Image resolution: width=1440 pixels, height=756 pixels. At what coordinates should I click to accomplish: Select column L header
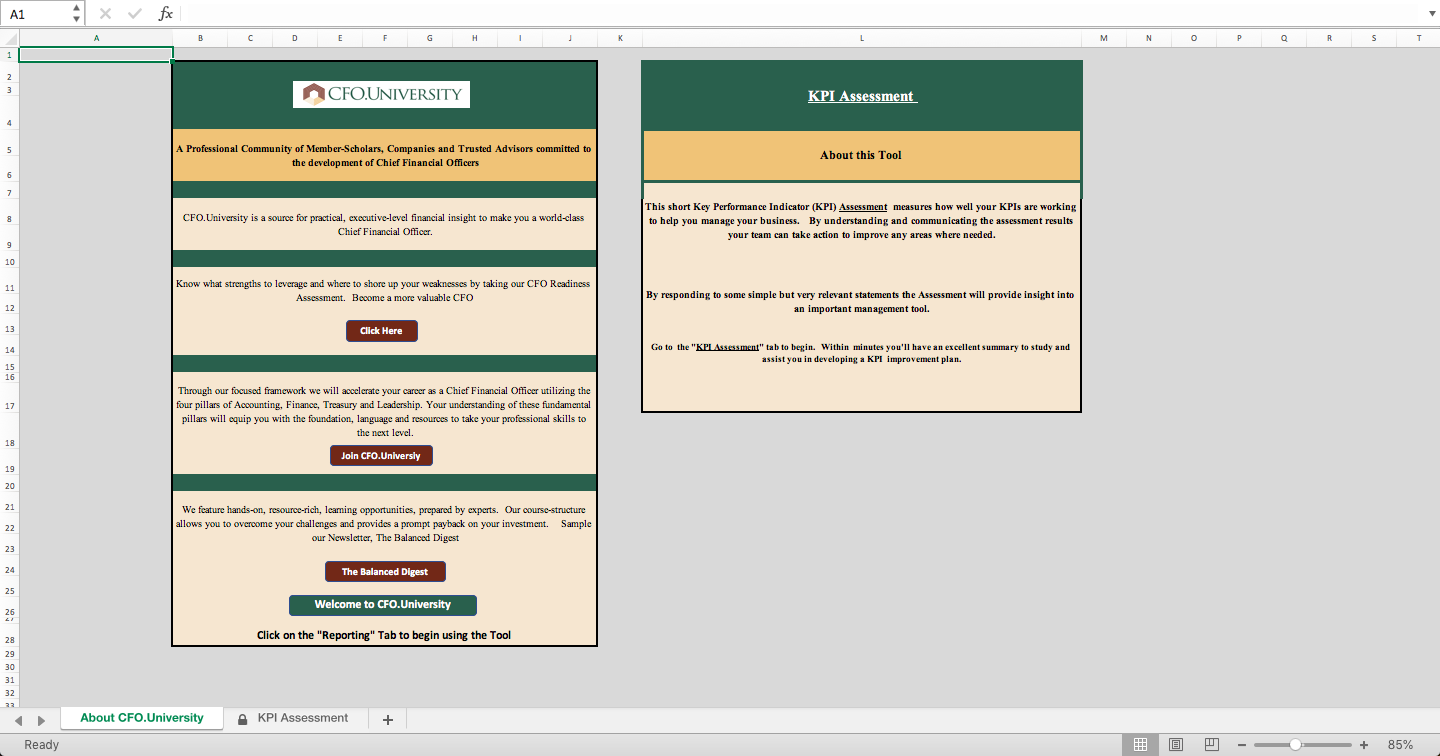point(862,38)
